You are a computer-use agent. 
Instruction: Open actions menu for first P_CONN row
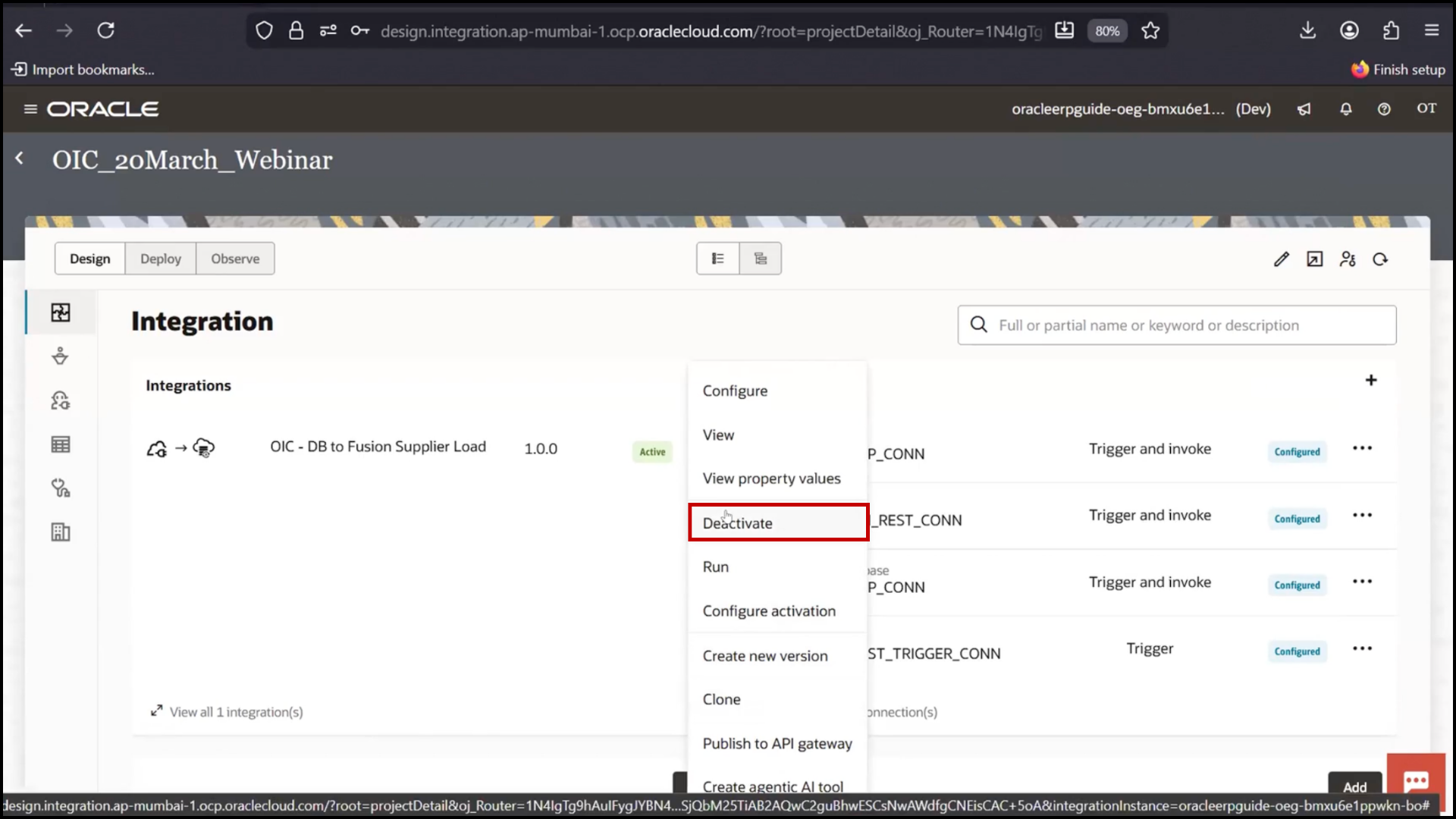pos(1363,448)
